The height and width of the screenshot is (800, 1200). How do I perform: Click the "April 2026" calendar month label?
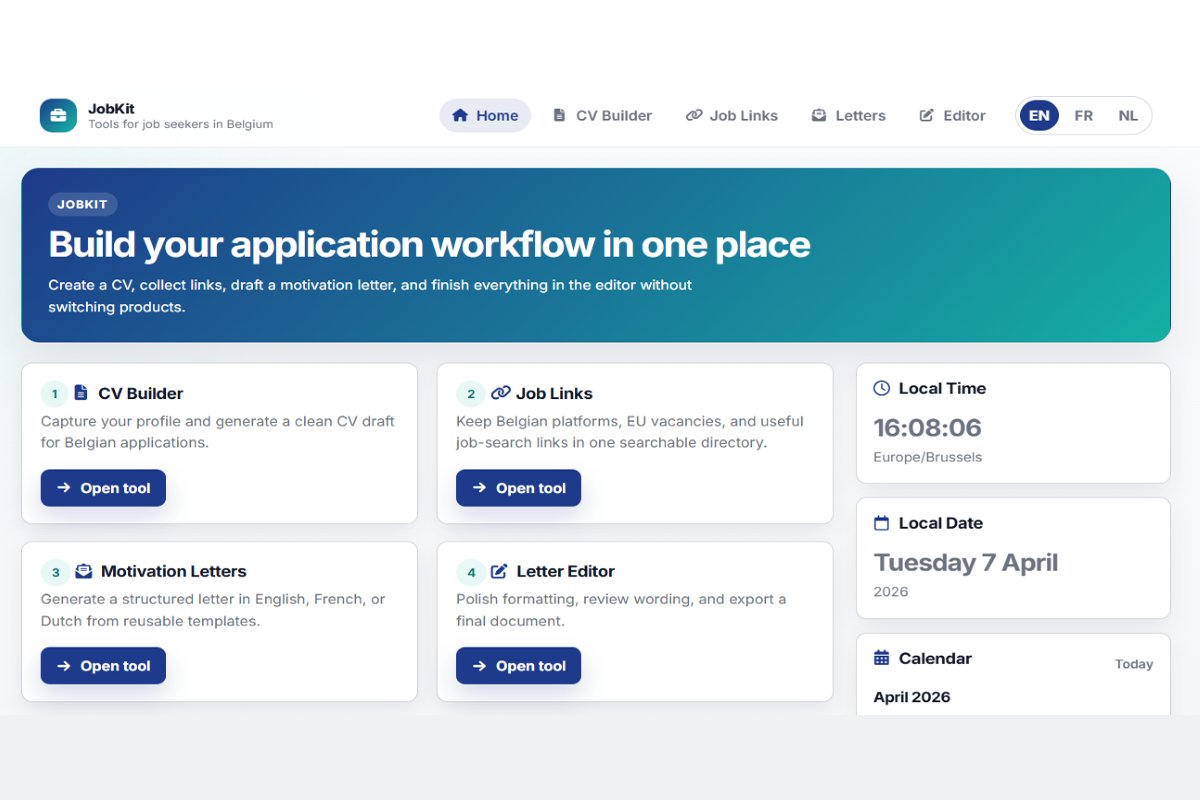pos(912,697)
